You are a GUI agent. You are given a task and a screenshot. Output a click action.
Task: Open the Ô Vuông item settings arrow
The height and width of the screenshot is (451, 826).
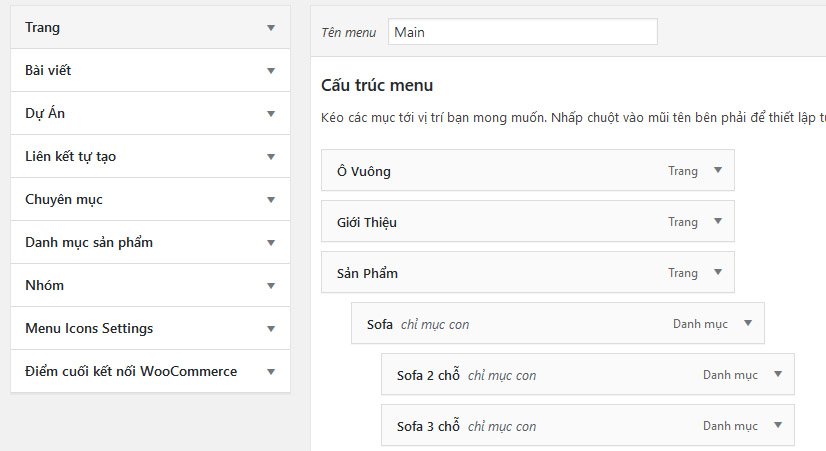click(x=717, y=171)
